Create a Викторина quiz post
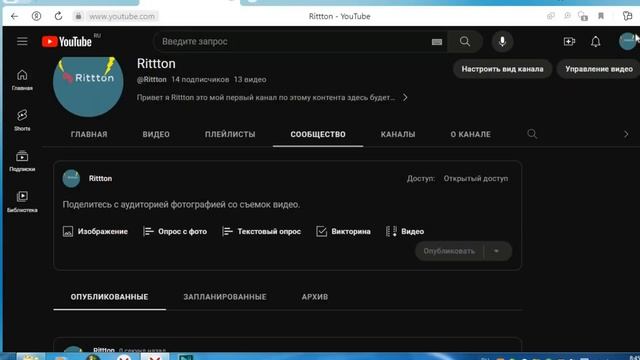Screen dimensions: 640x360 [x=343, y=231]
